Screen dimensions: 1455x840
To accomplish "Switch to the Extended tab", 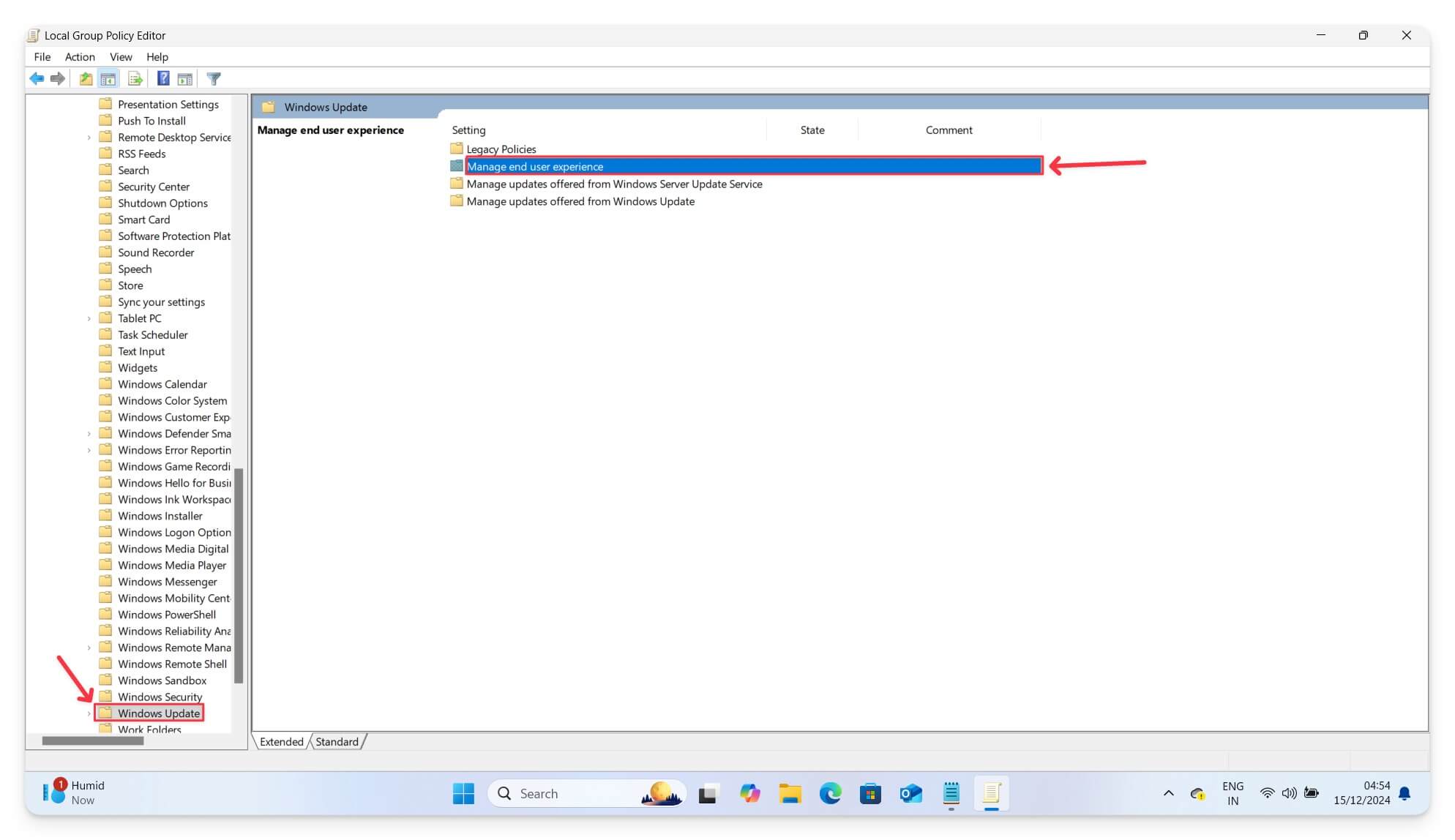I will 280,741.
